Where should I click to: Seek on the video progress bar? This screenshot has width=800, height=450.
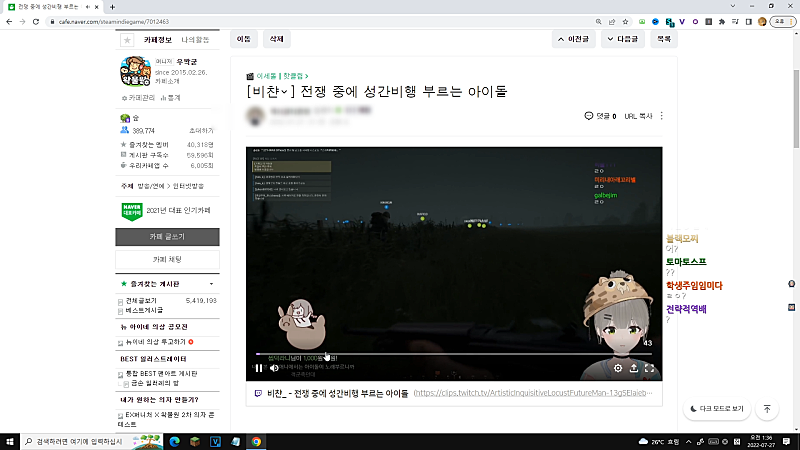point(454,354)
